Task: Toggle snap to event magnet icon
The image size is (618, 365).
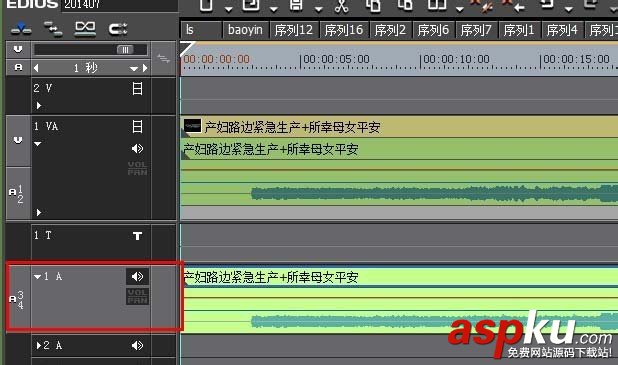Action: (118, 29)
